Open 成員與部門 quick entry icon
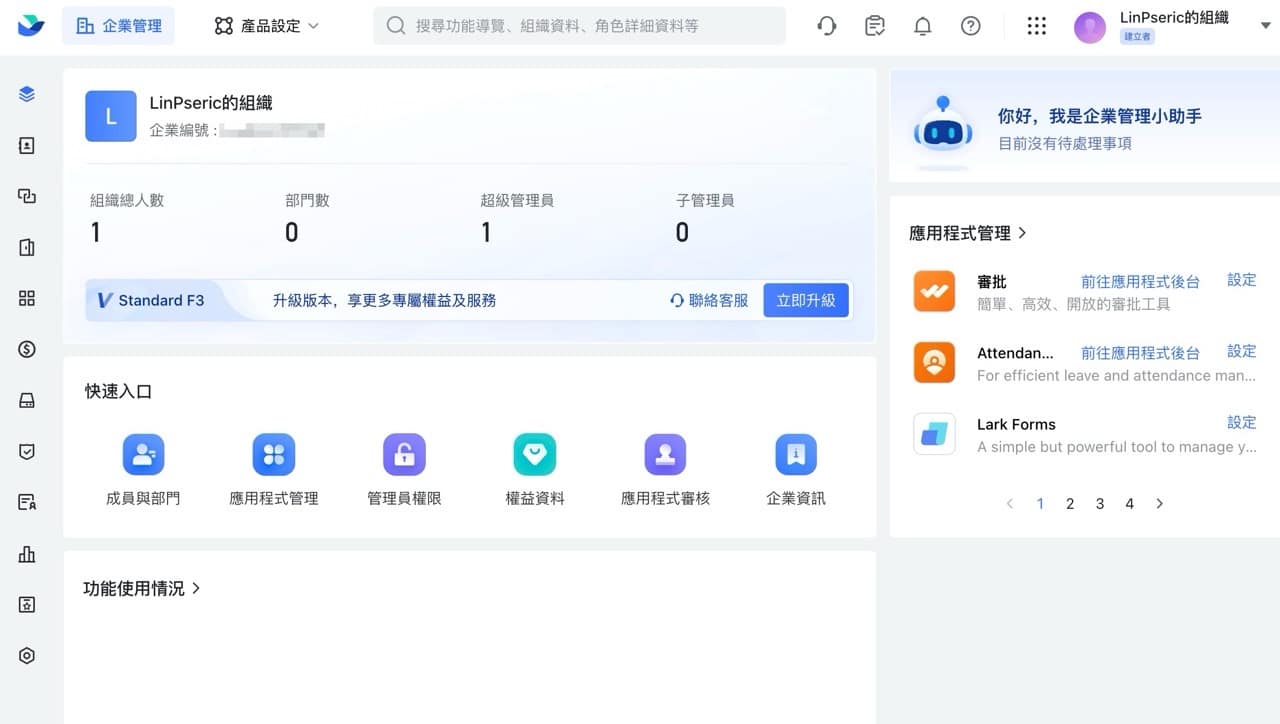Viewport: 1280px width, 724px height. (143, 455)
